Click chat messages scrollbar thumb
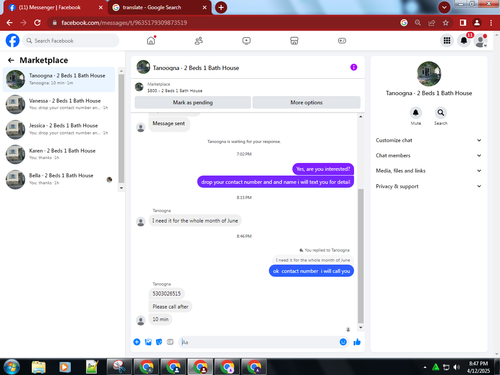Screen dimensions: 500x375 361,255
